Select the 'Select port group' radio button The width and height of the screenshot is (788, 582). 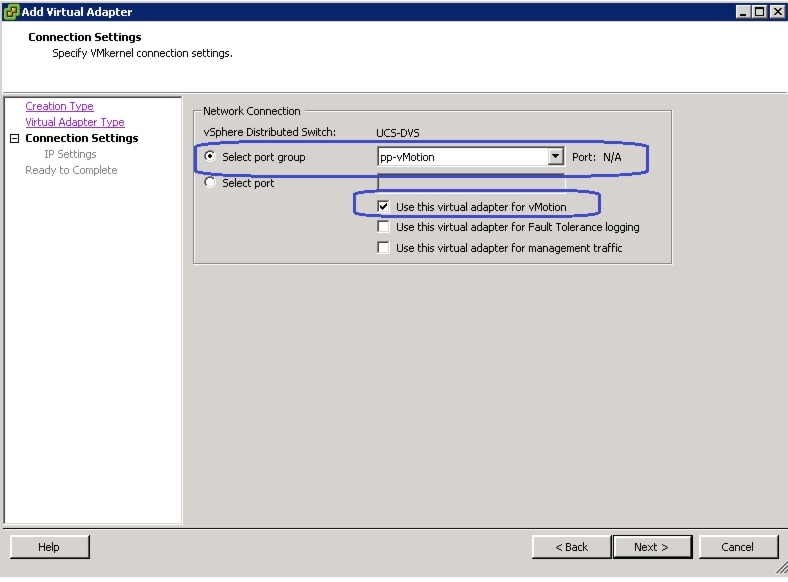point(210,156)
